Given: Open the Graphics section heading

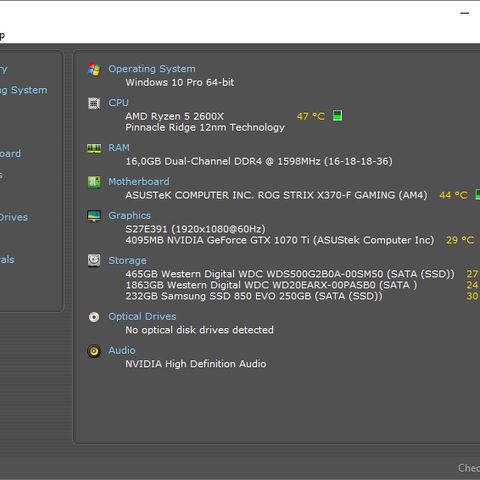Looking at the screenshot, I should [130, 216].
